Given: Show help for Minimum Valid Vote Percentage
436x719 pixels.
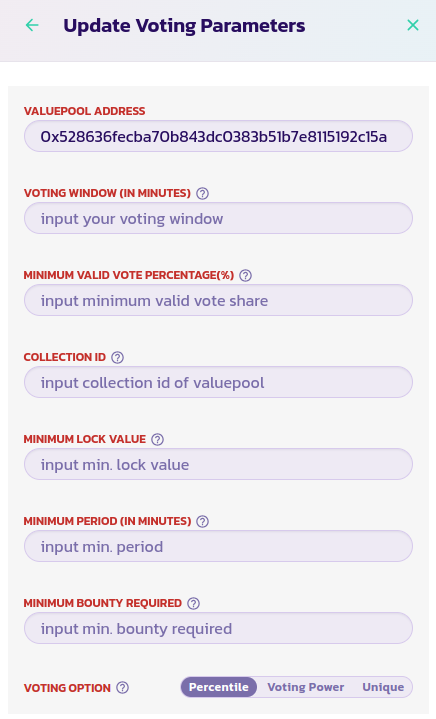Looking at the screenshot, I should [246, 275].
